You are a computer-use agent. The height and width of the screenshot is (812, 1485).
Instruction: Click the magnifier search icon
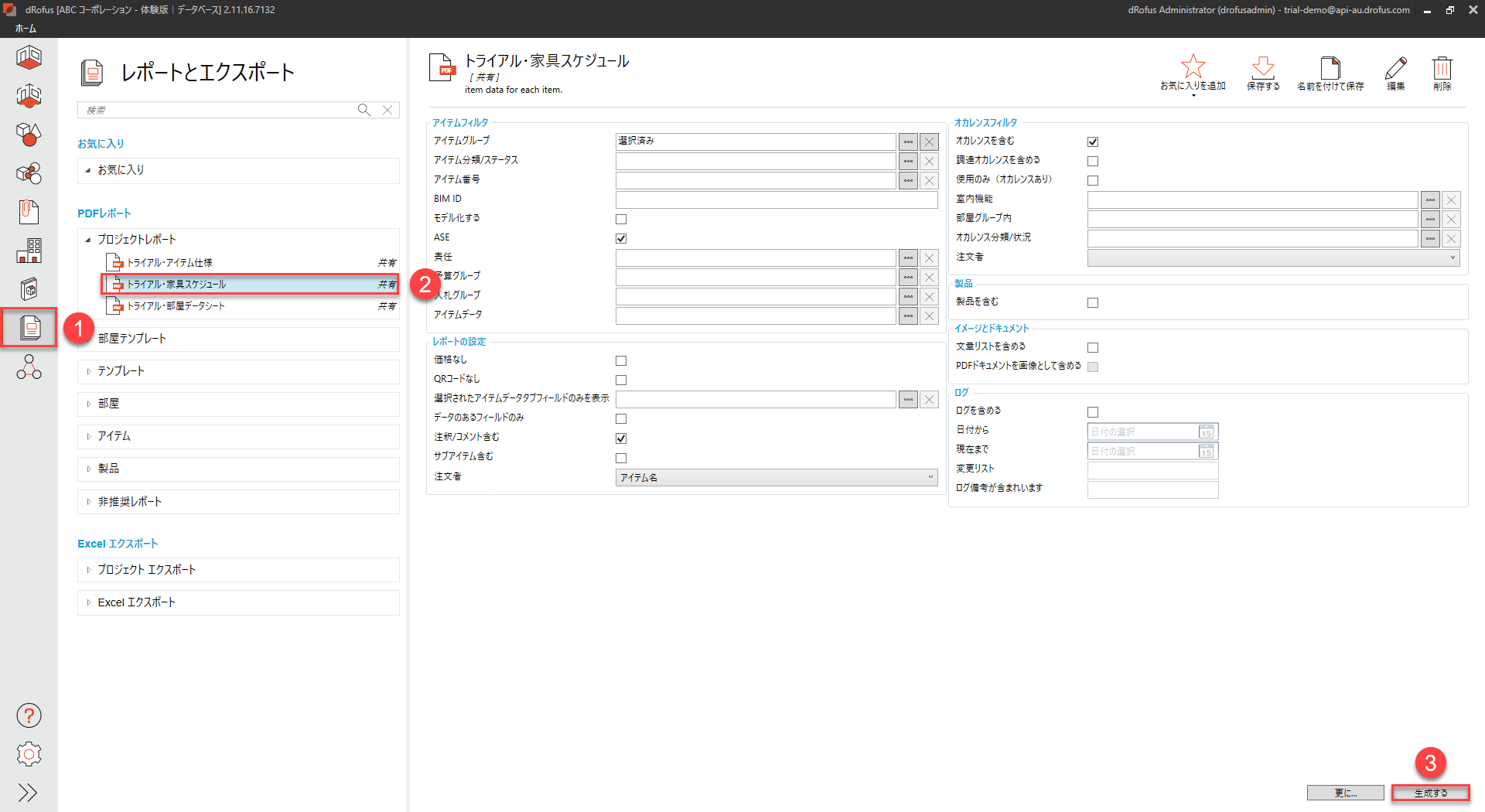[364, 110]
